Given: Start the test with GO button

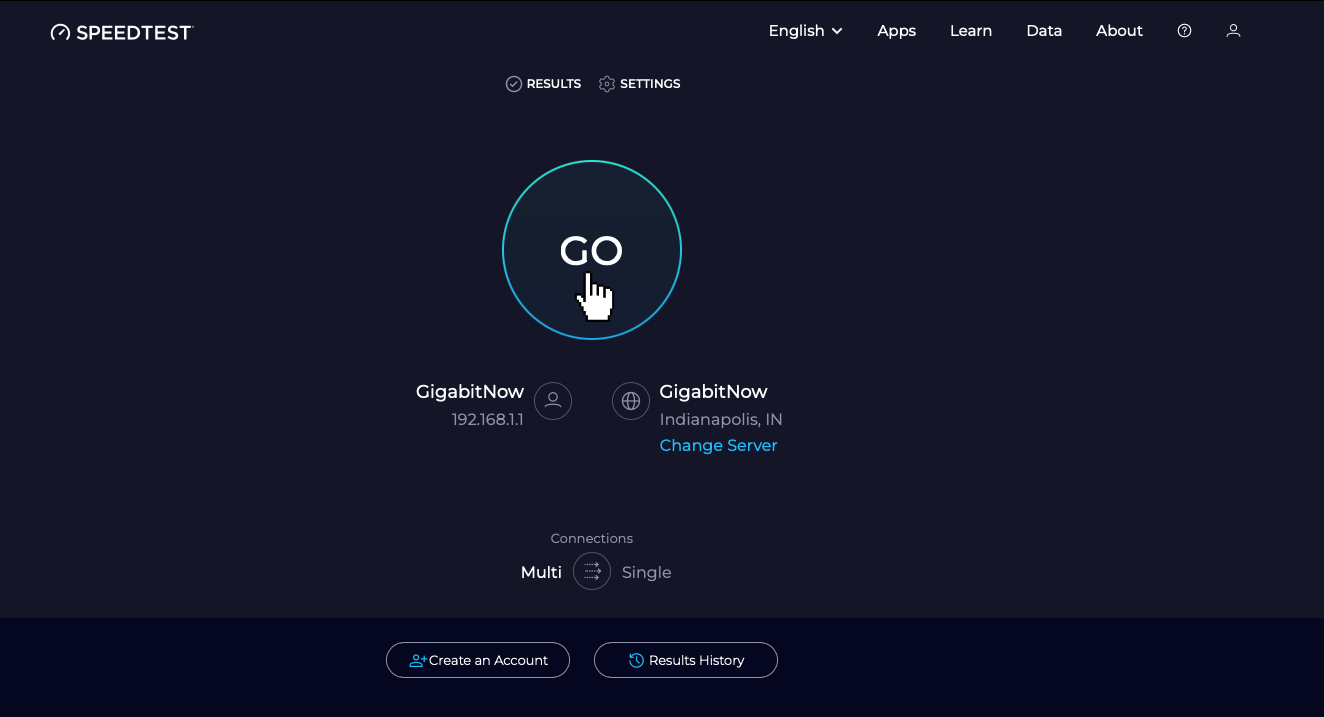Looking at the screenshot, I should pos(592,250).
